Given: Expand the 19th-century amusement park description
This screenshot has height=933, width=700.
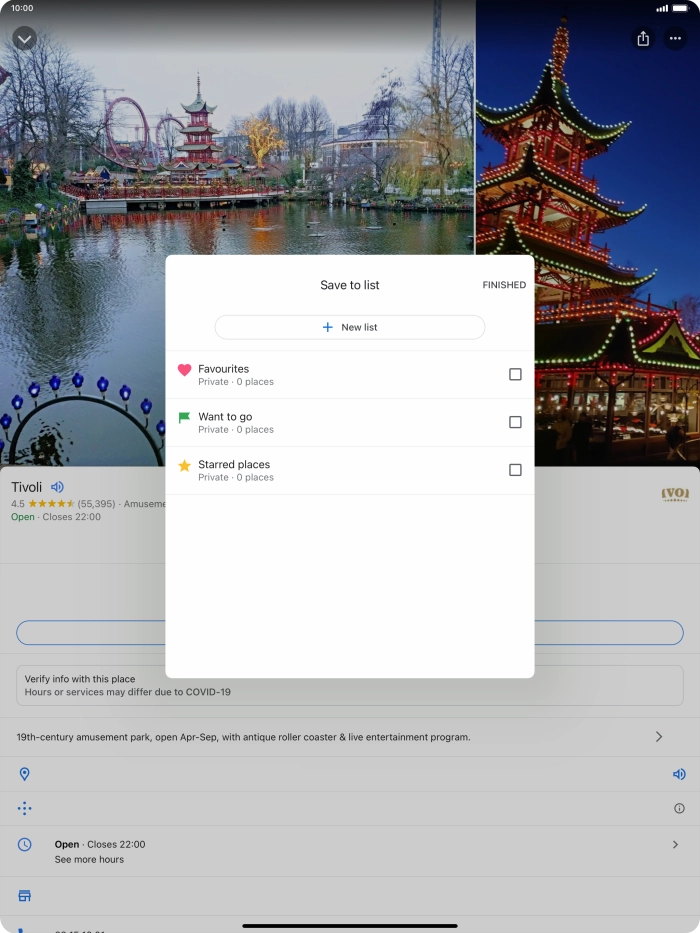Looking at the screenshot, I should click(658, 737).
